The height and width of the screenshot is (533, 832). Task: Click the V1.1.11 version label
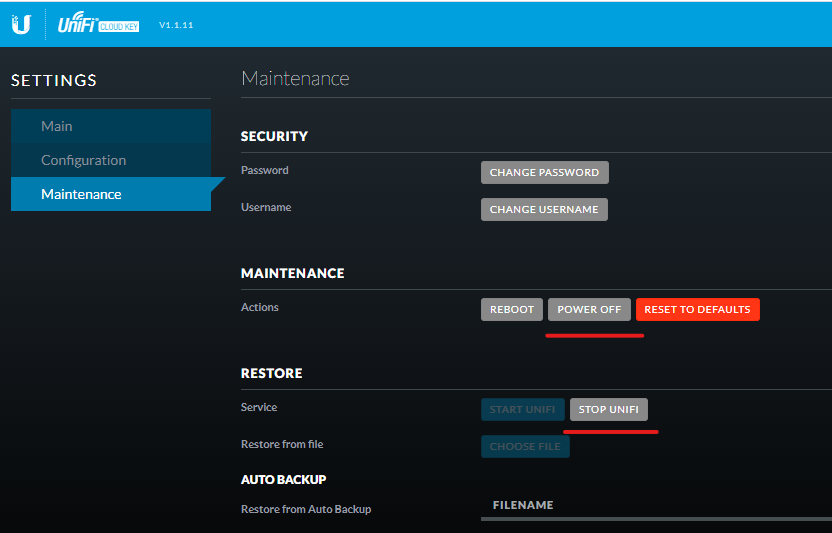[176, 25]
